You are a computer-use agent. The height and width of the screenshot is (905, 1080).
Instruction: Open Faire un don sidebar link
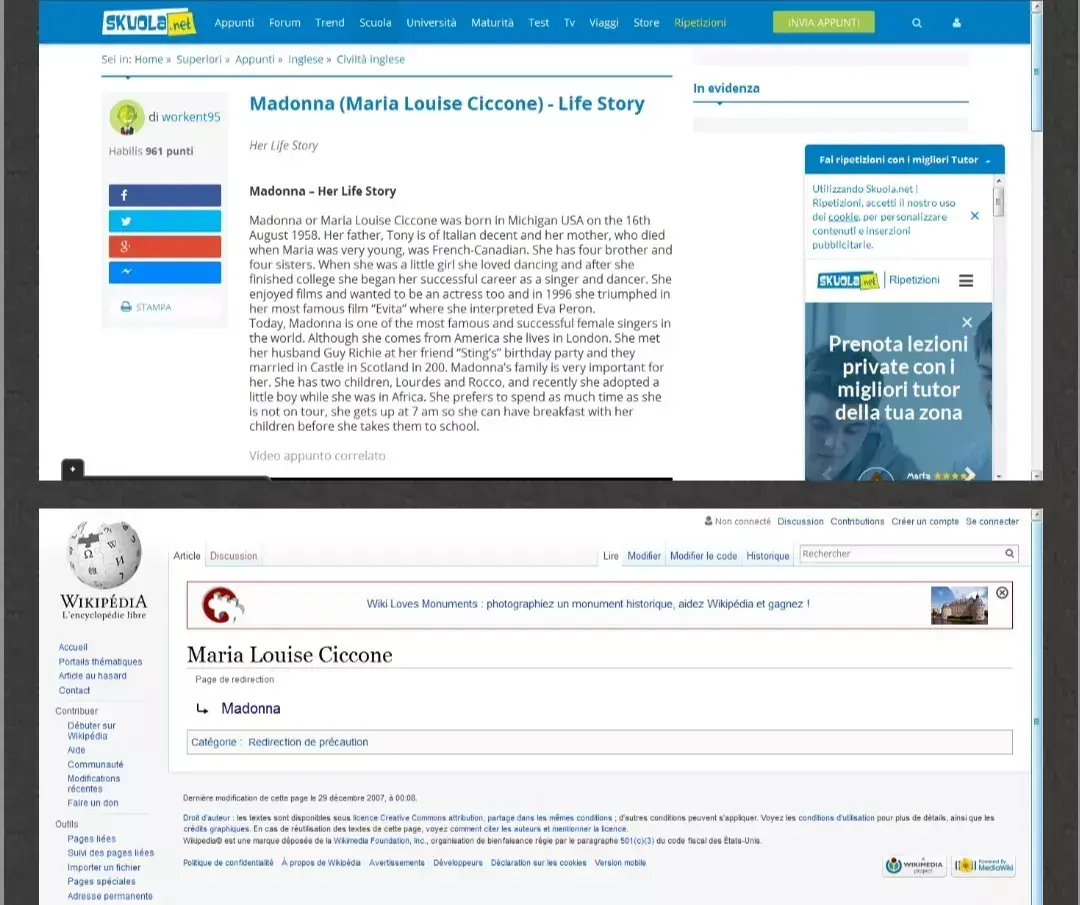93,803
